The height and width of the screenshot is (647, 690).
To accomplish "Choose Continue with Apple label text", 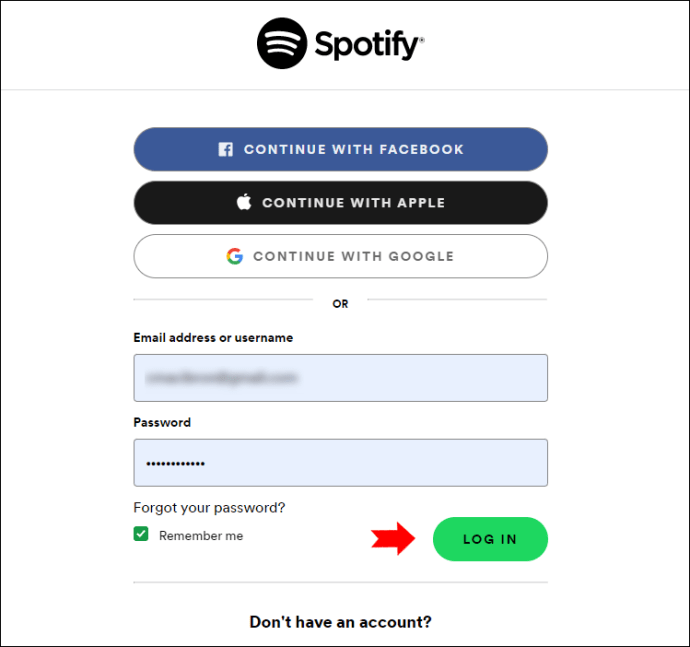I will [x=354, y=202].
